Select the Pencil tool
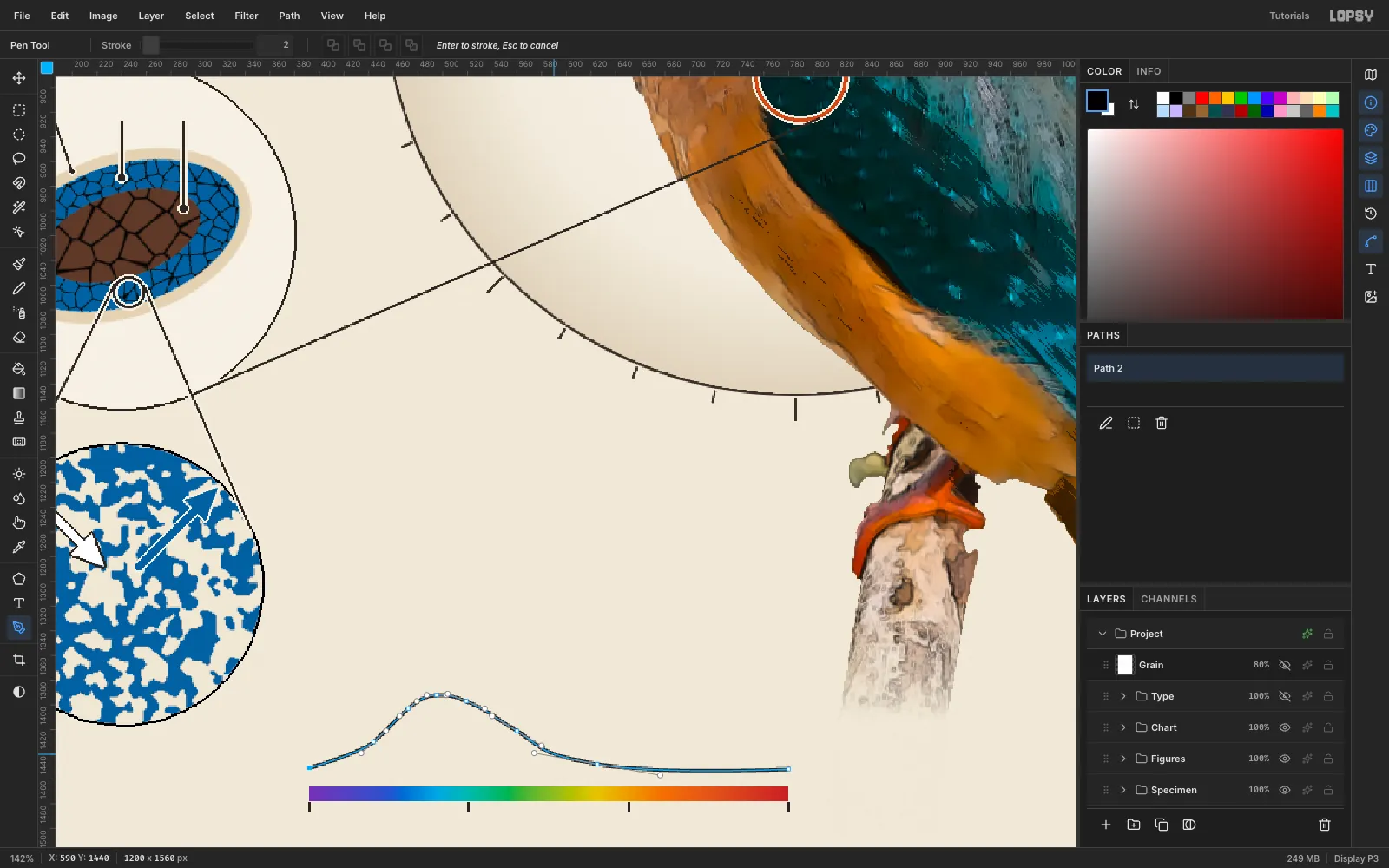Viewport: 1389px width, 868px height. 19,288
